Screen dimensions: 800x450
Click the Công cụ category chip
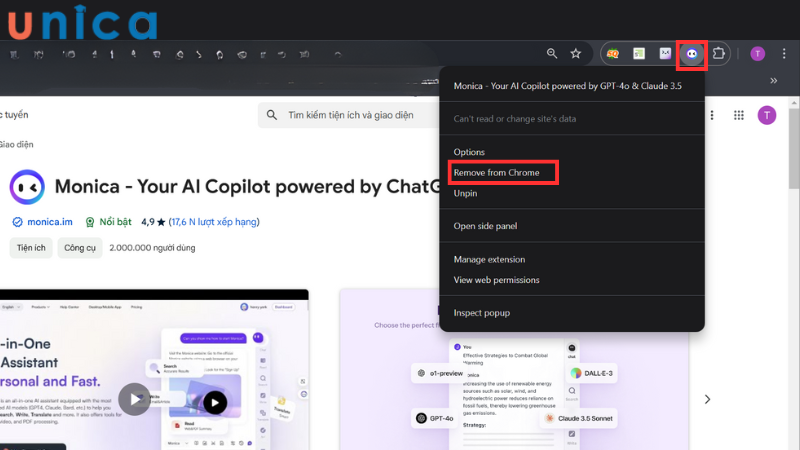click(x=80, y=248)
